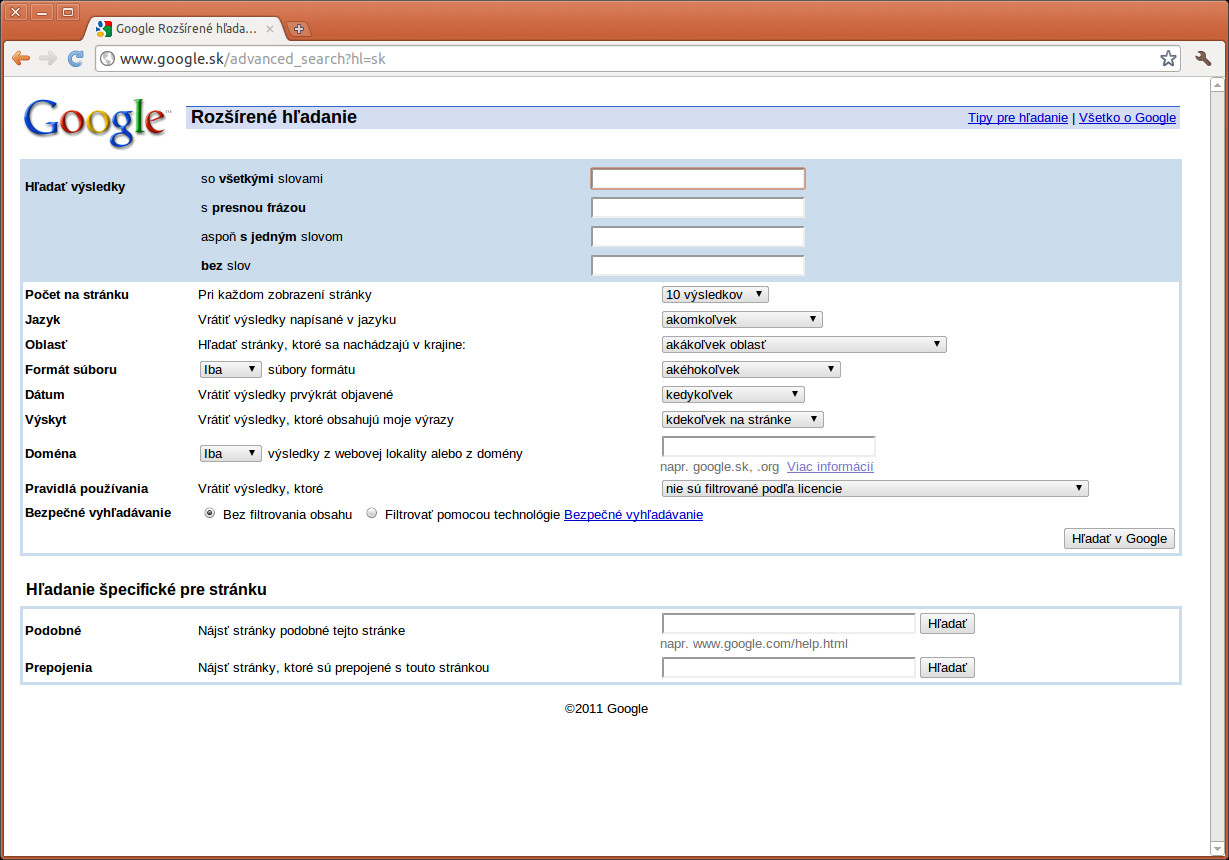Click 'Hľadanie špecifické pre stránku' heading
Viewport: 1229px width, 860px height.
146,590
